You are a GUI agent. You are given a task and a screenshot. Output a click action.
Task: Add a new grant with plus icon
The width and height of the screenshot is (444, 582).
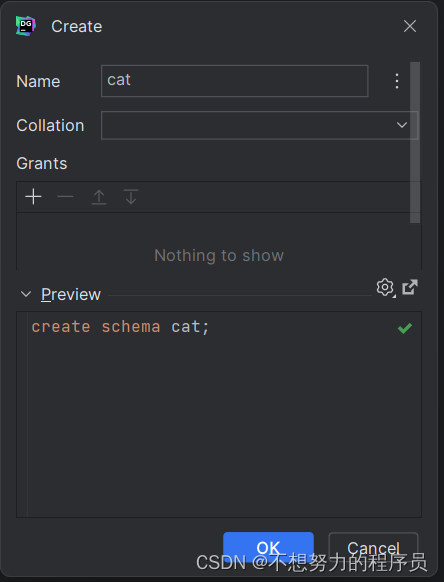click(x=33, y=197)
